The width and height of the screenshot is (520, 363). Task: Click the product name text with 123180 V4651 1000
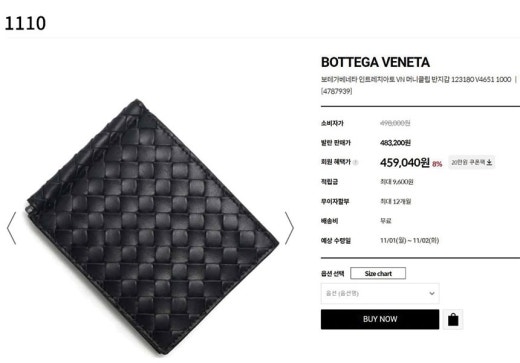(416, 79)
